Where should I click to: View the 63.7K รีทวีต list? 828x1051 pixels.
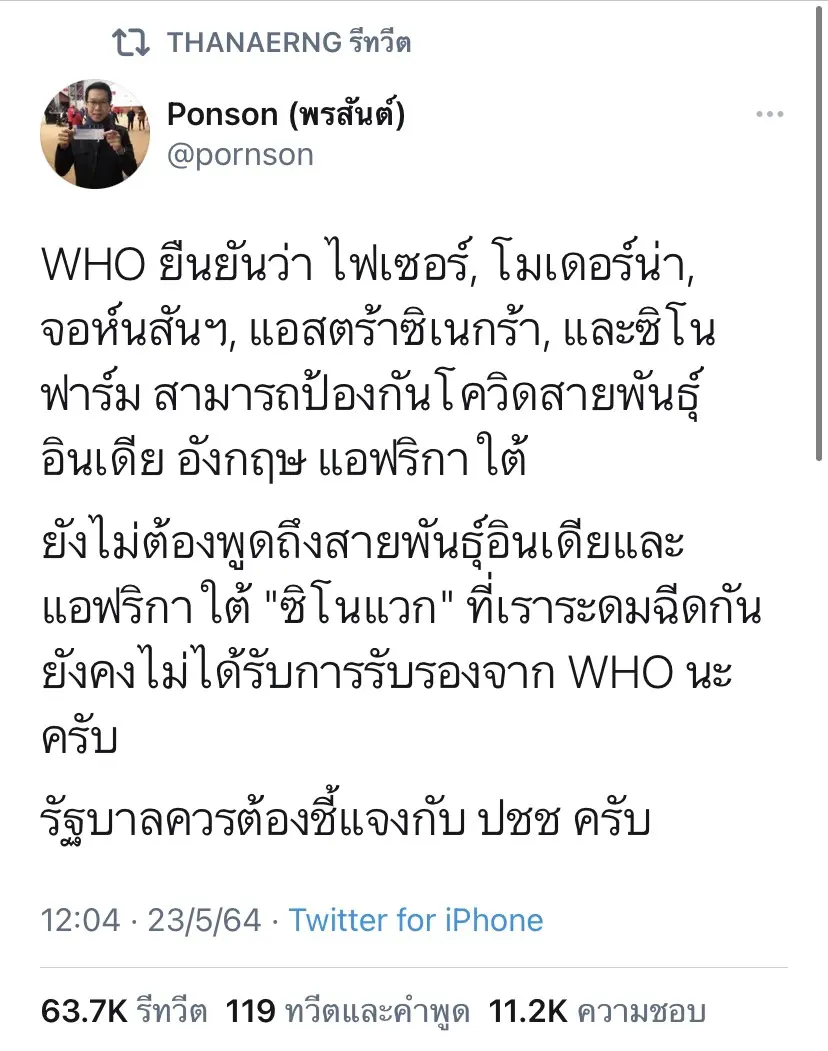(124, 1012)
